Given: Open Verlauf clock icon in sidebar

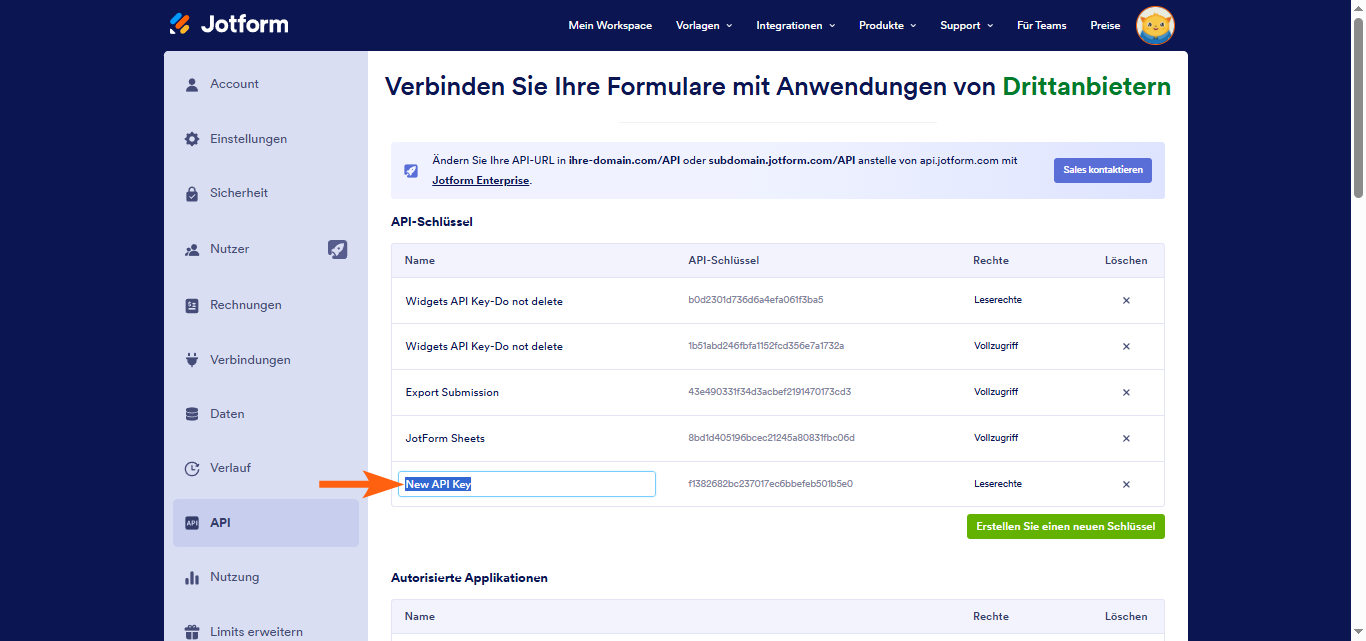Looking at the screenshot, I should 192,469.
